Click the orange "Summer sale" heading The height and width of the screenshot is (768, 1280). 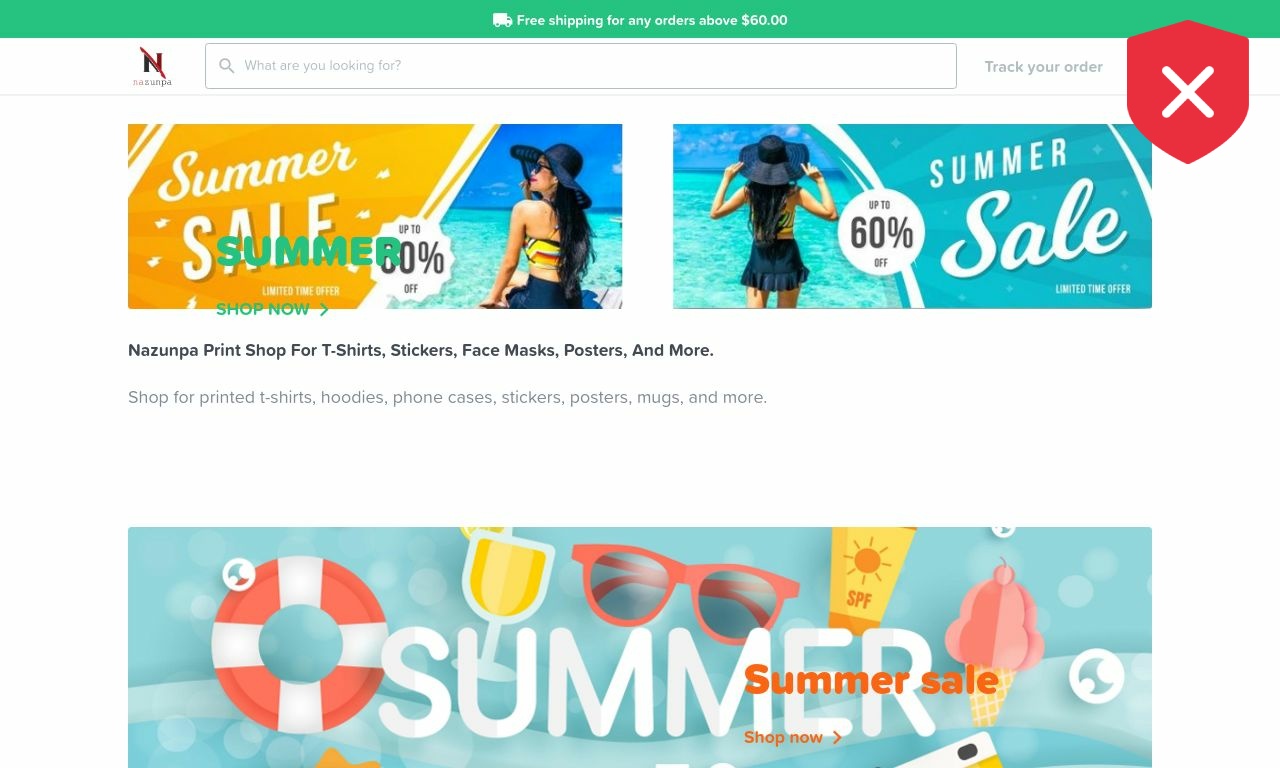[871, 680]
